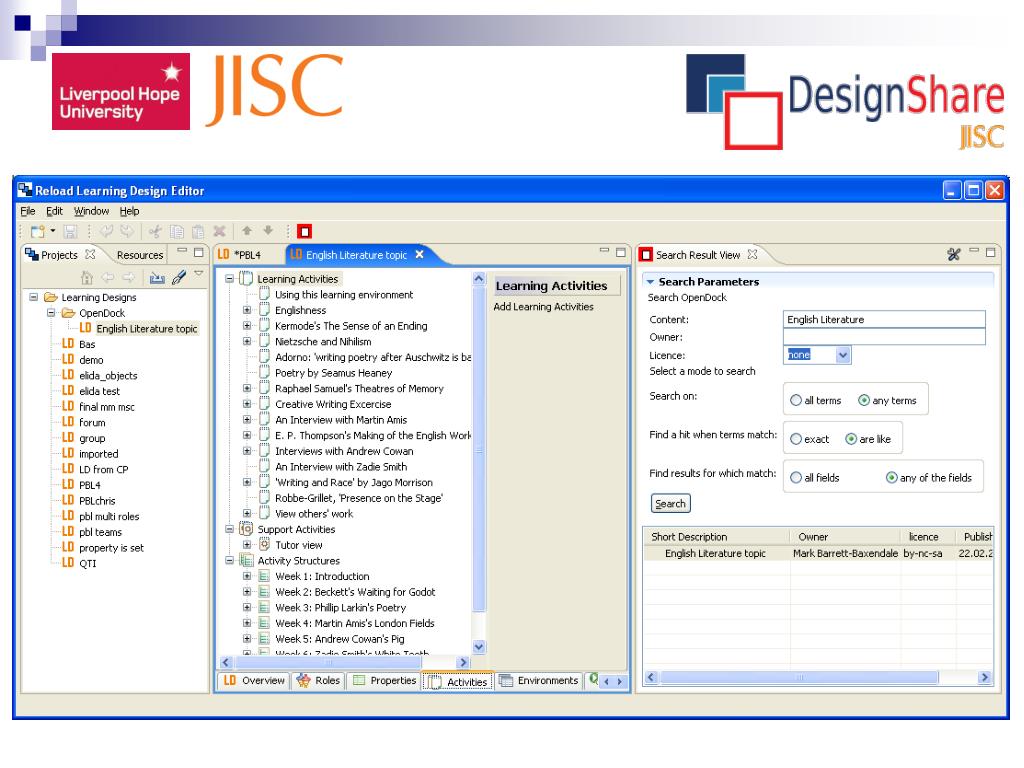Open the File menu
Image resolution: width=1024 pixels, height=768 pixels.
pyautogui.click(x=27, y=211)
